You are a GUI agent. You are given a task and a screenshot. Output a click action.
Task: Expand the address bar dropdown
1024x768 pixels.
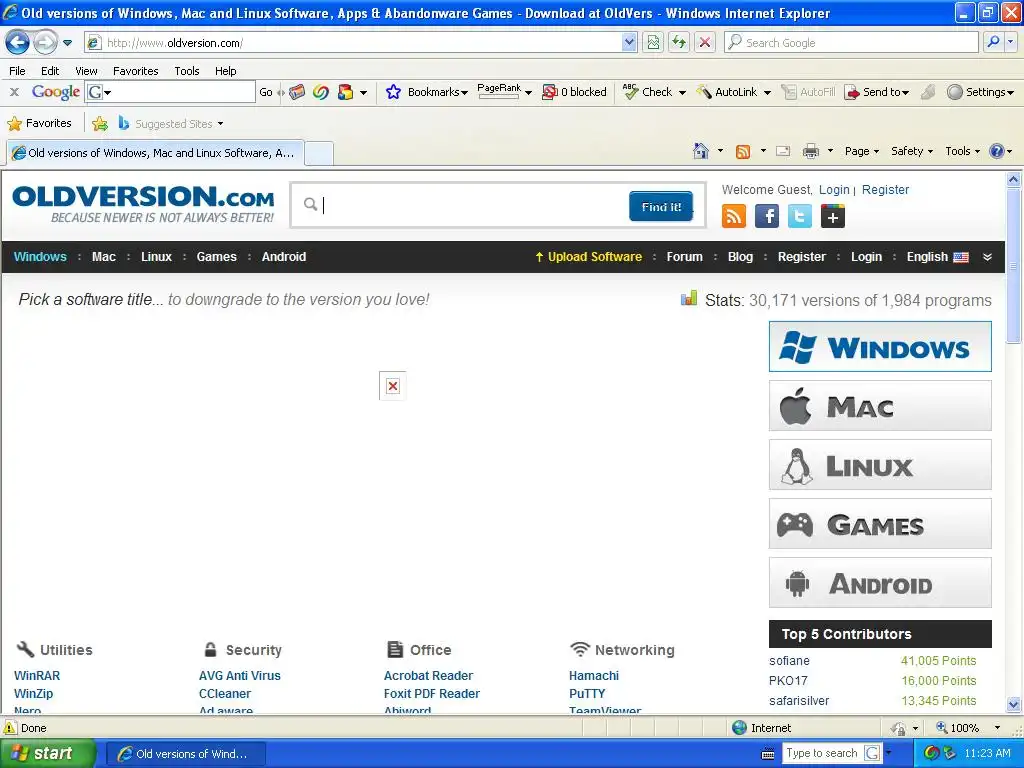pos(629,43)
